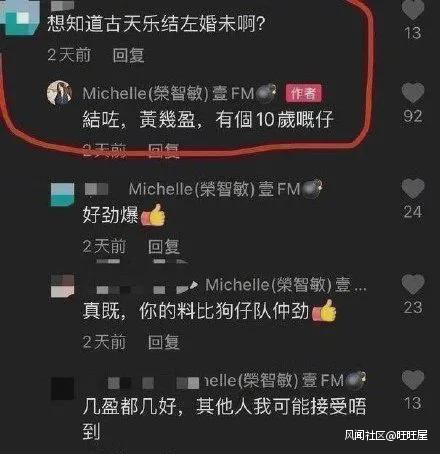Reply to Michelle's 黃幾盈 author comment
The width and height of the screenshot is (440, 454).
tap(163, 150)
